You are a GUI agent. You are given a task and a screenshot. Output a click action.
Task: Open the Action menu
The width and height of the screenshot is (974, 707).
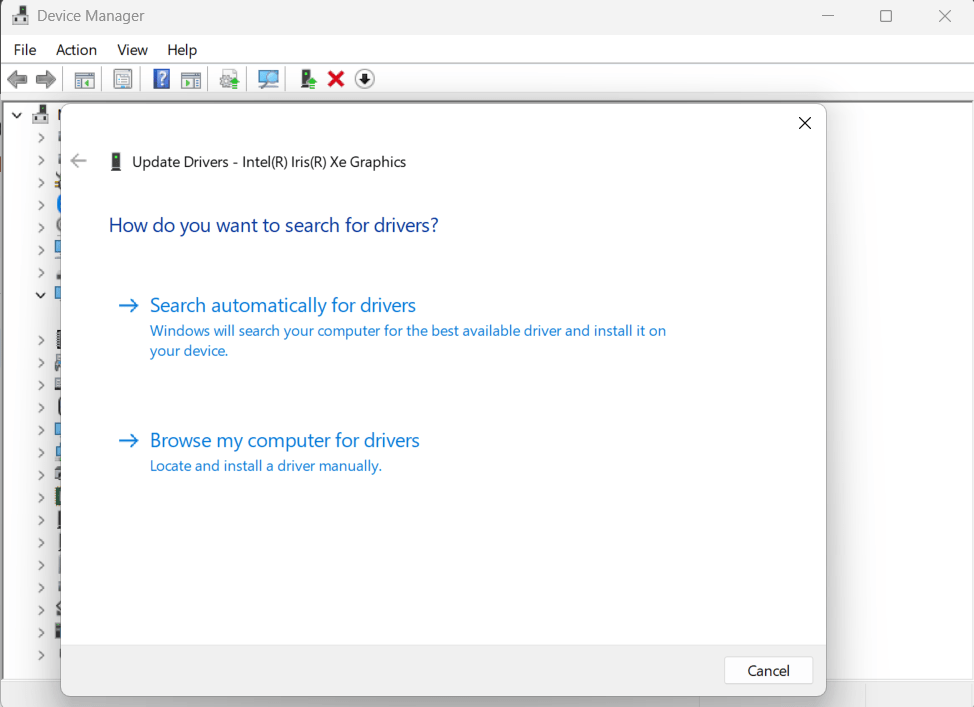[x=76, y=50]
